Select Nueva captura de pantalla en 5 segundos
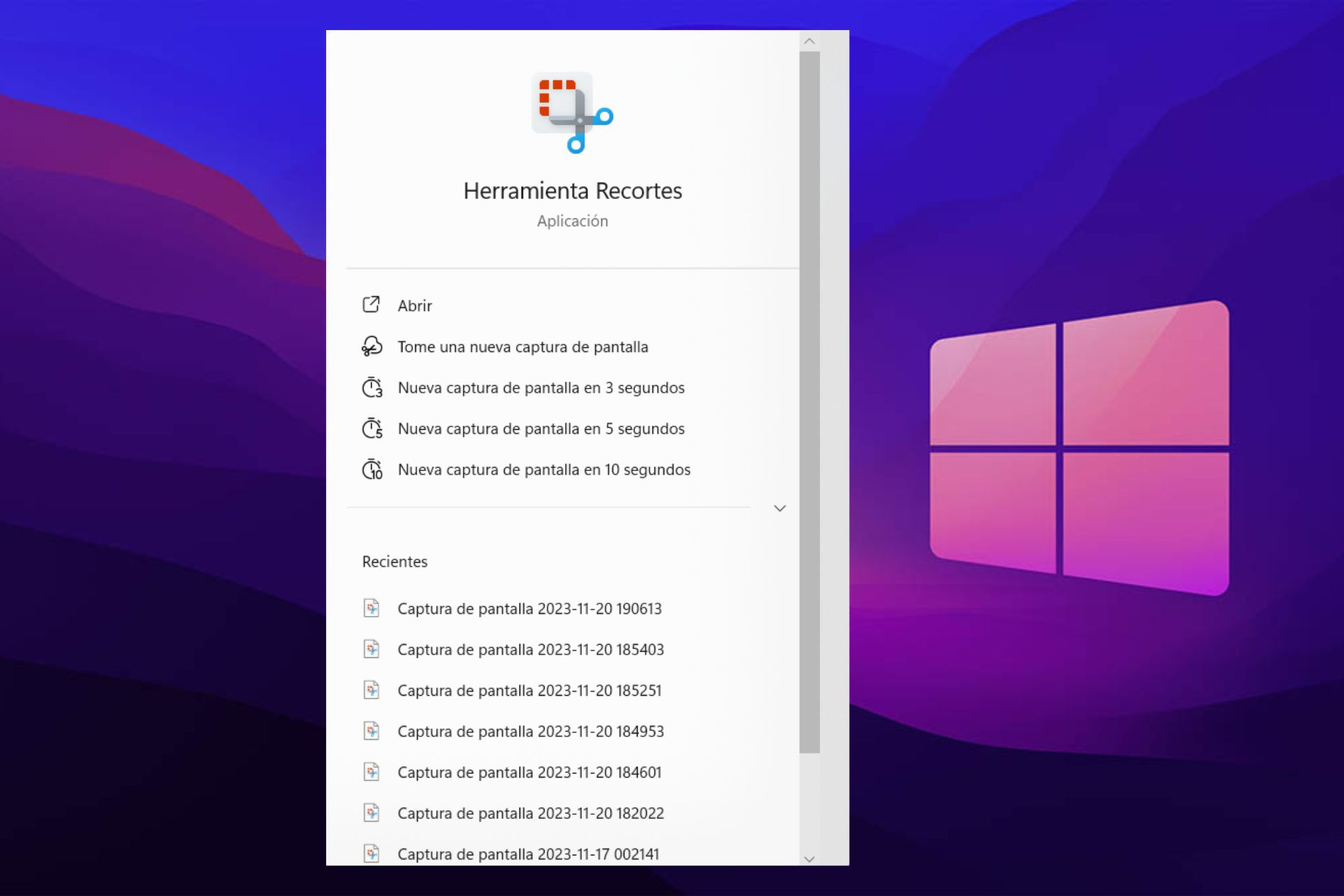This screenshot has height=896, width=1344. pyautogui.click(x=541, y=428)
